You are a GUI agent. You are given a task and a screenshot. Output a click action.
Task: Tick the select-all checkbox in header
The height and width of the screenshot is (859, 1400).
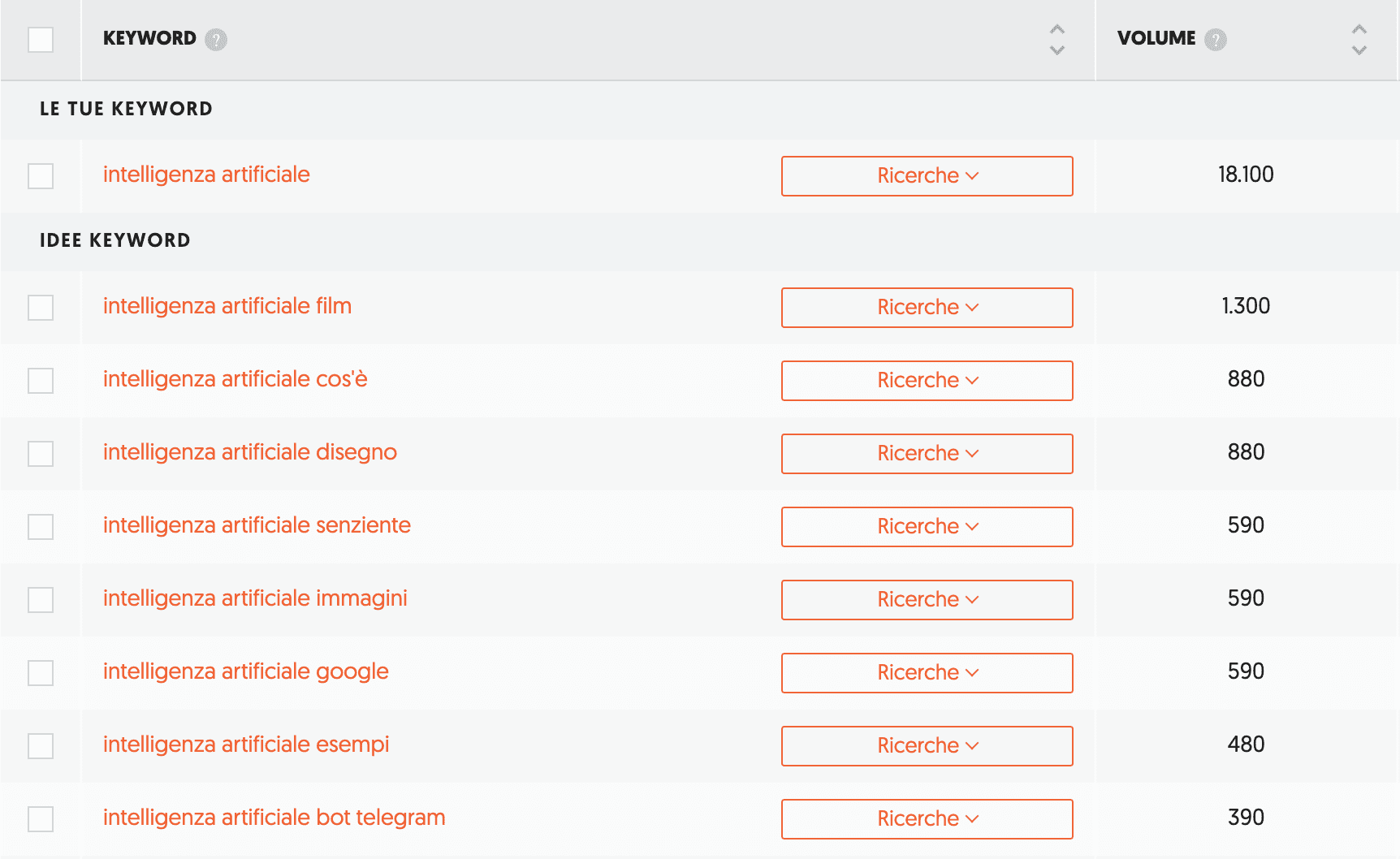pyautogui.click(x=41, y=39)
